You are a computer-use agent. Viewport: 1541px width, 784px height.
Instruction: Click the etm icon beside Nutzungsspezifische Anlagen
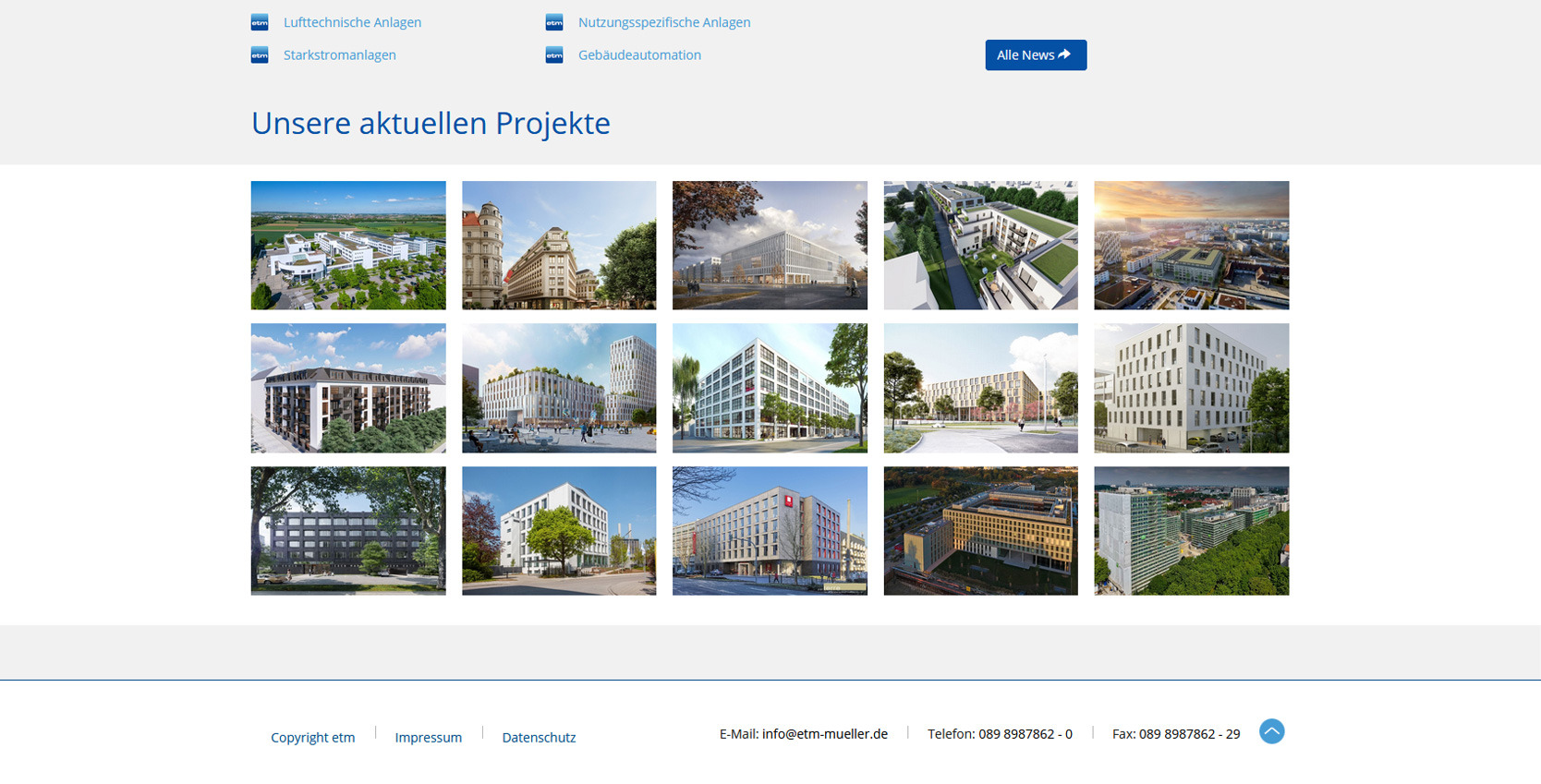coord(554,23)
